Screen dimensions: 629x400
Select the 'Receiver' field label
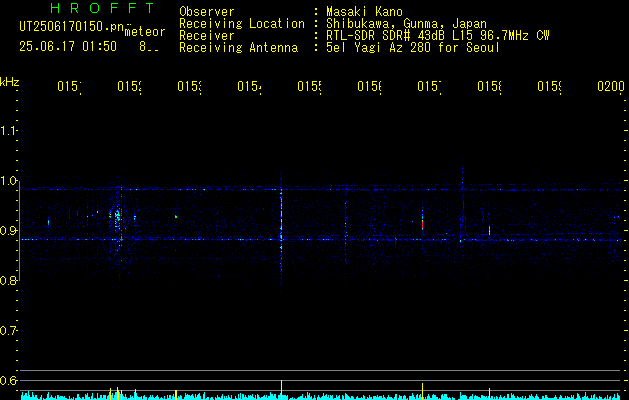tap(207, 36)
